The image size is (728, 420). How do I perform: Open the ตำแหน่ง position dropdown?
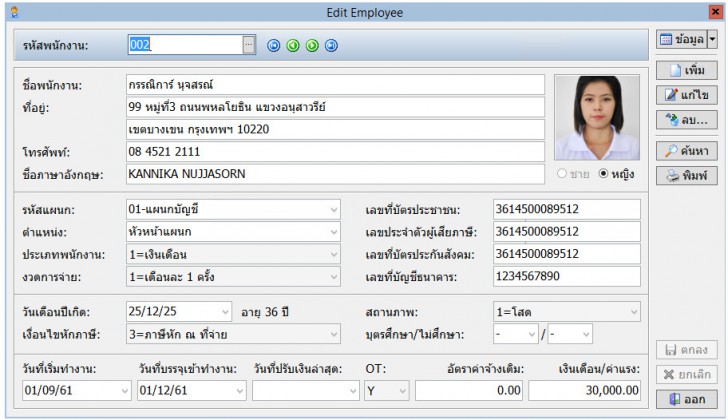coord(333,232)
